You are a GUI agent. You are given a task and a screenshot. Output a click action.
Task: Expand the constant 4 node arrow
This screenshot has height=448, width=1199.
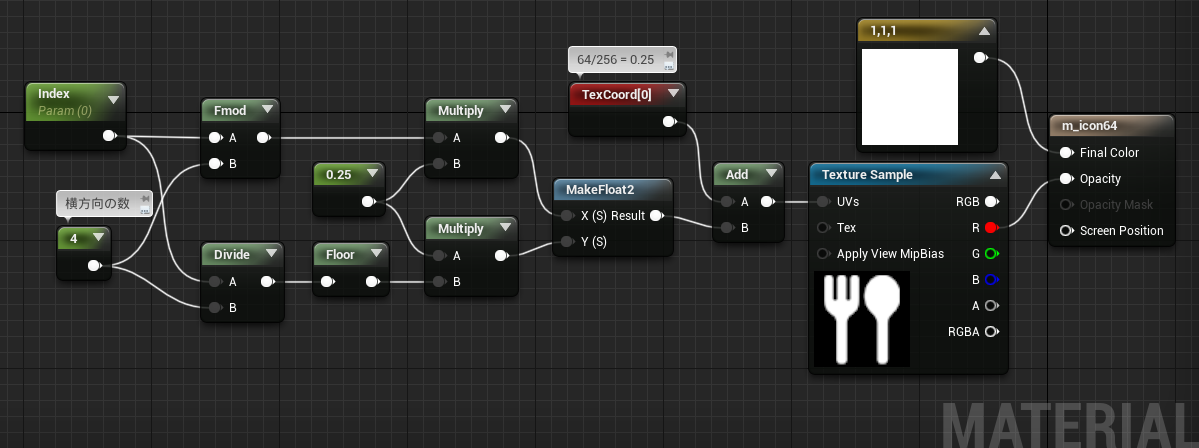98,238
